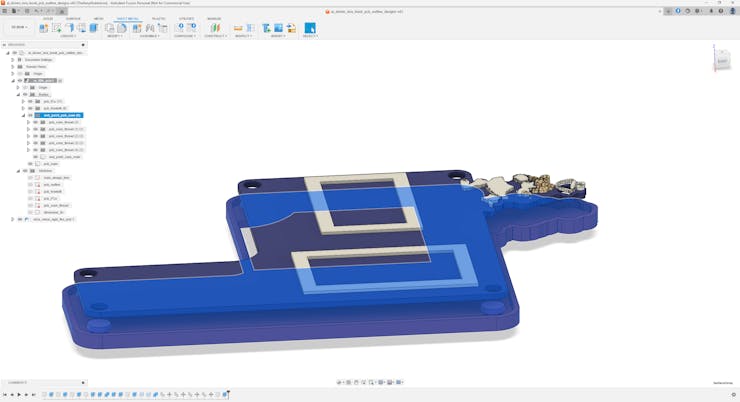Click the Measure icon in the Inspect group

[238, 28]
